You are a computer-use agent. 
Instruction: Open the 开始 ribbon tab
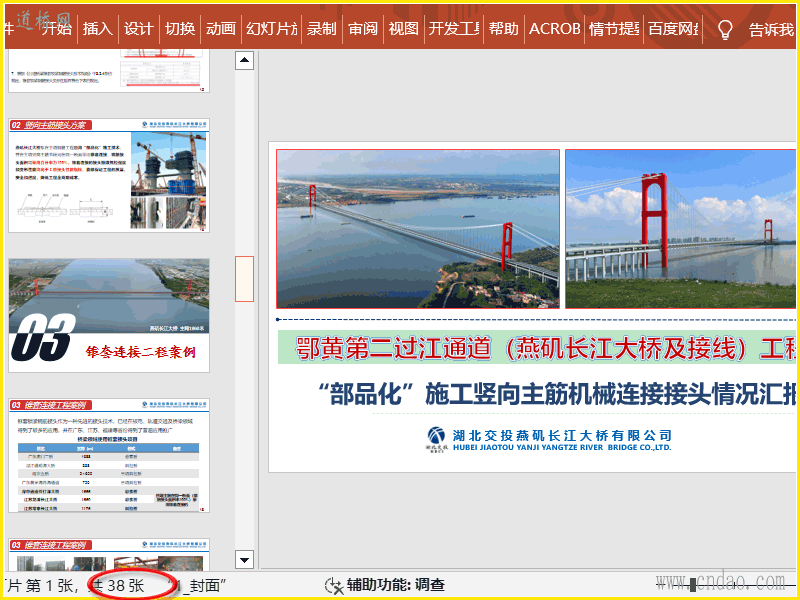point(57,29)
